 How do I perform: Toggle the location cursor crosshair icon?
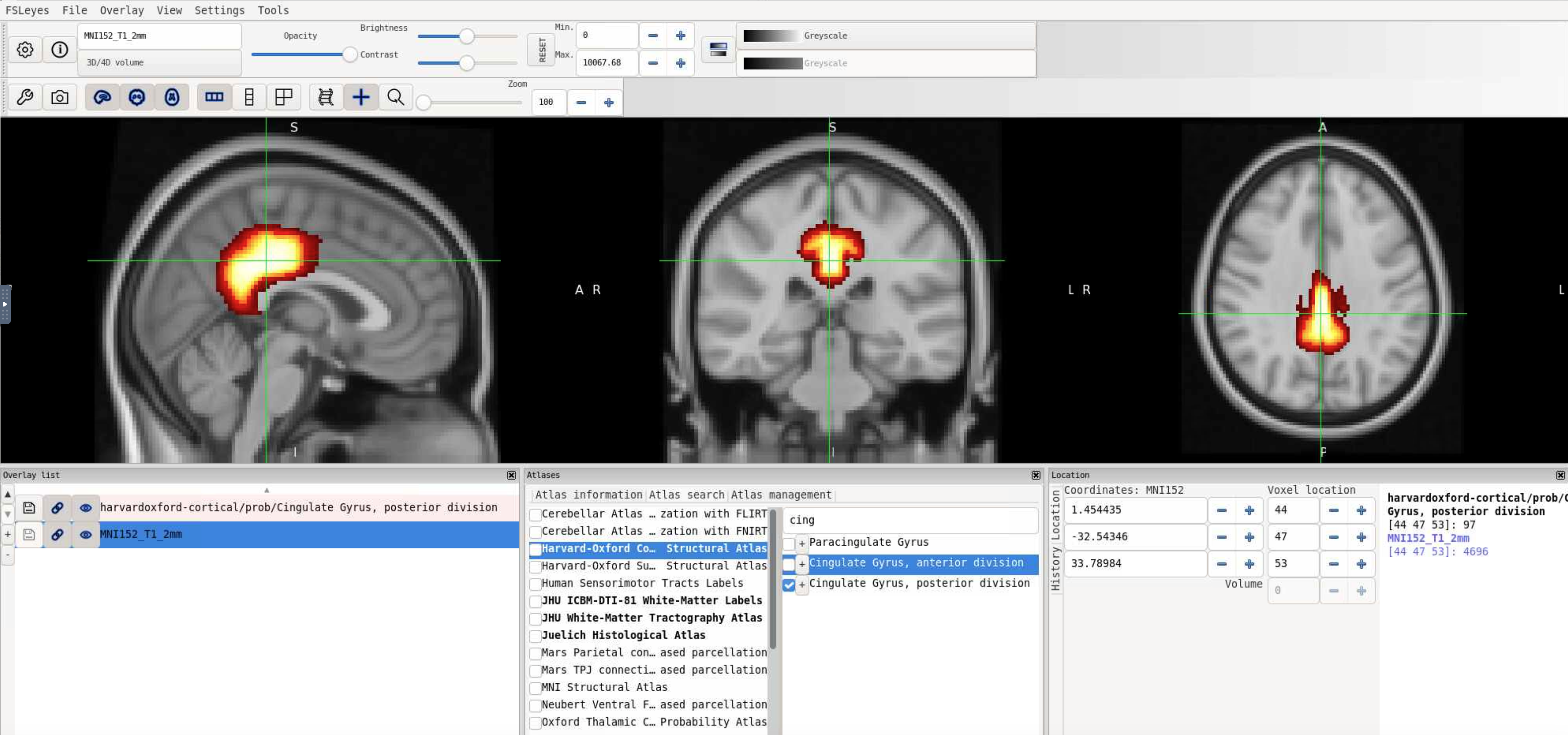coord(361,97)
